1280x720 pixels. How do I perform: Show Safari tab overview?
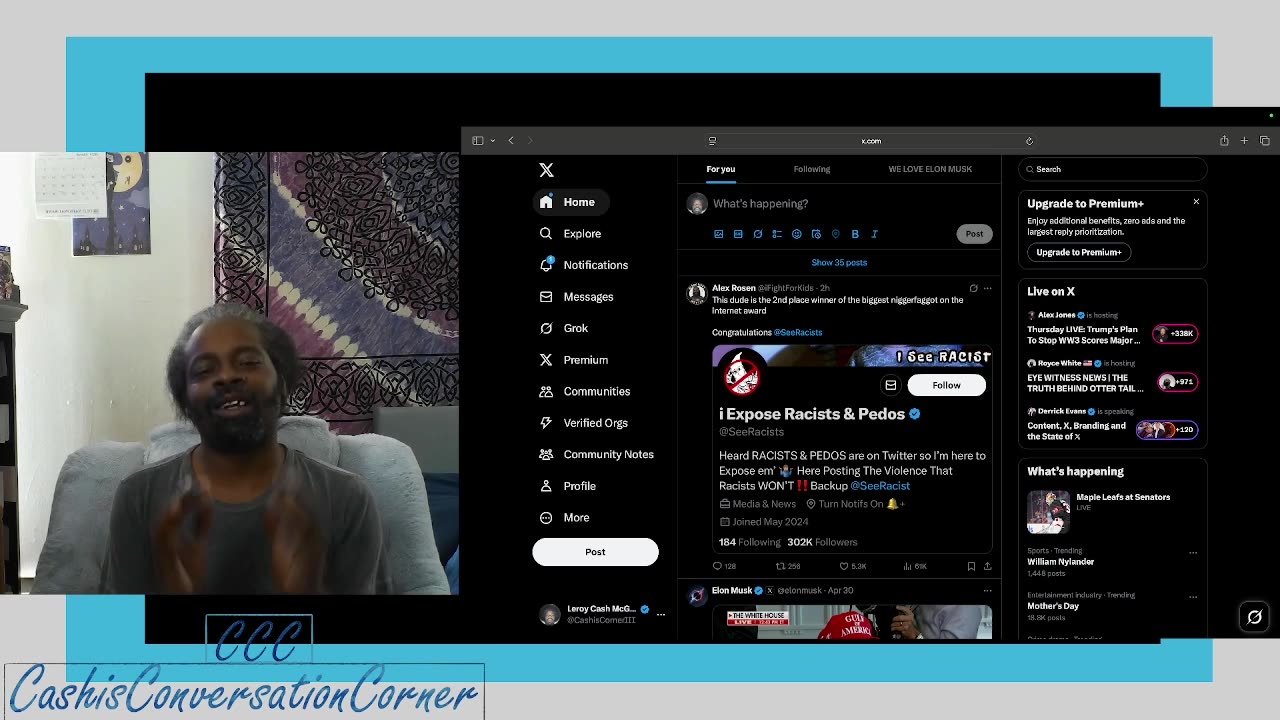click(1264, 141)
